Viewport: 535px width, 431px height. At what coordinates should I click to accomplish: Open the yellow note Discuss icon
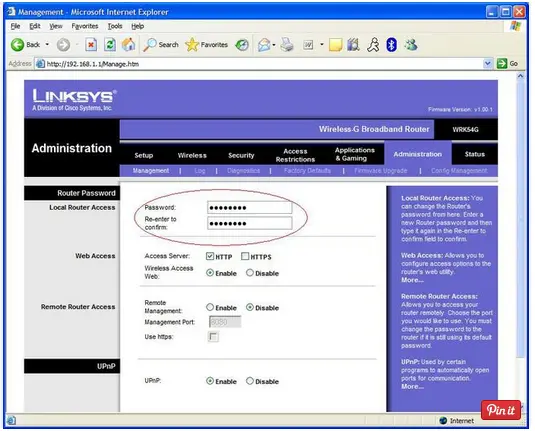tap(335, 45)
